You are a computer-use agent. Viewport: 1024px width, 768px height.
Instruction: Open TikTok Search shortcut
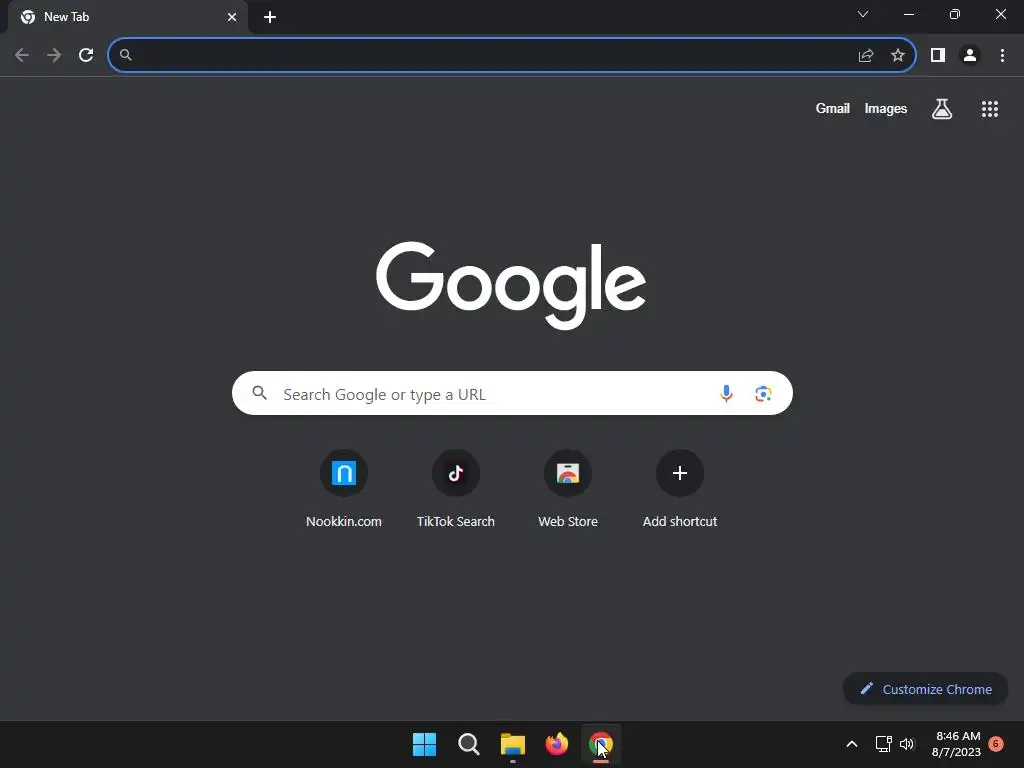[x=456, y=488]
